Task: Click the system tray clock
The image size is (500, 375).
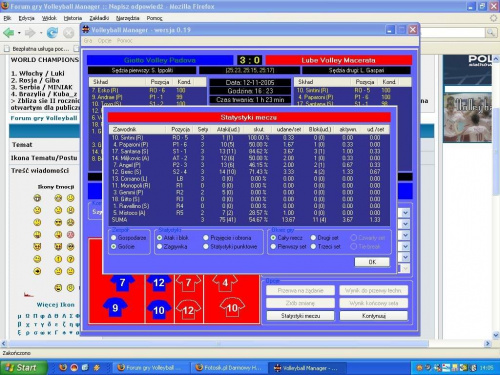Action: [486, 368]
